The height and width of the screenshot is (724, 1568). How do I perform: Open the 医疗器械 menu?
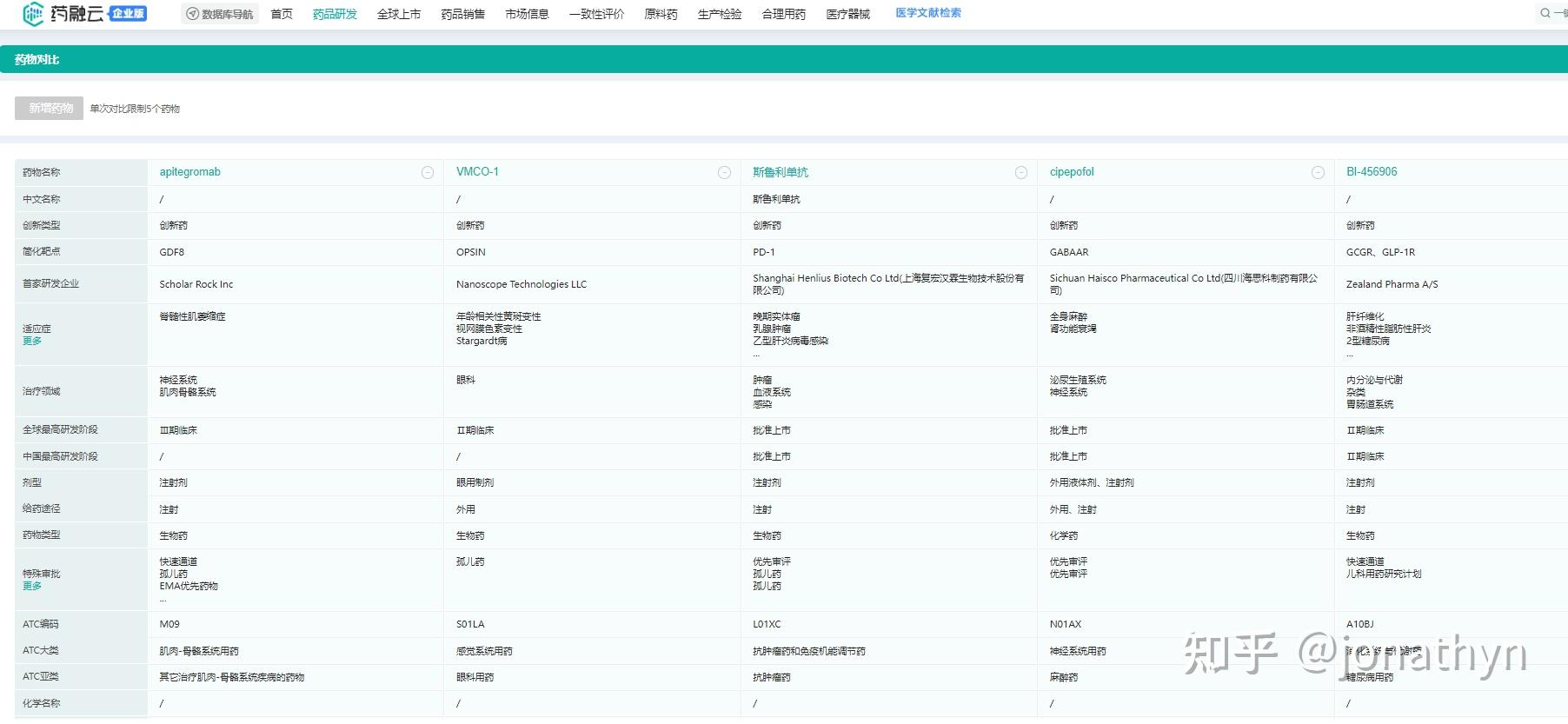(x=848, y=14)
